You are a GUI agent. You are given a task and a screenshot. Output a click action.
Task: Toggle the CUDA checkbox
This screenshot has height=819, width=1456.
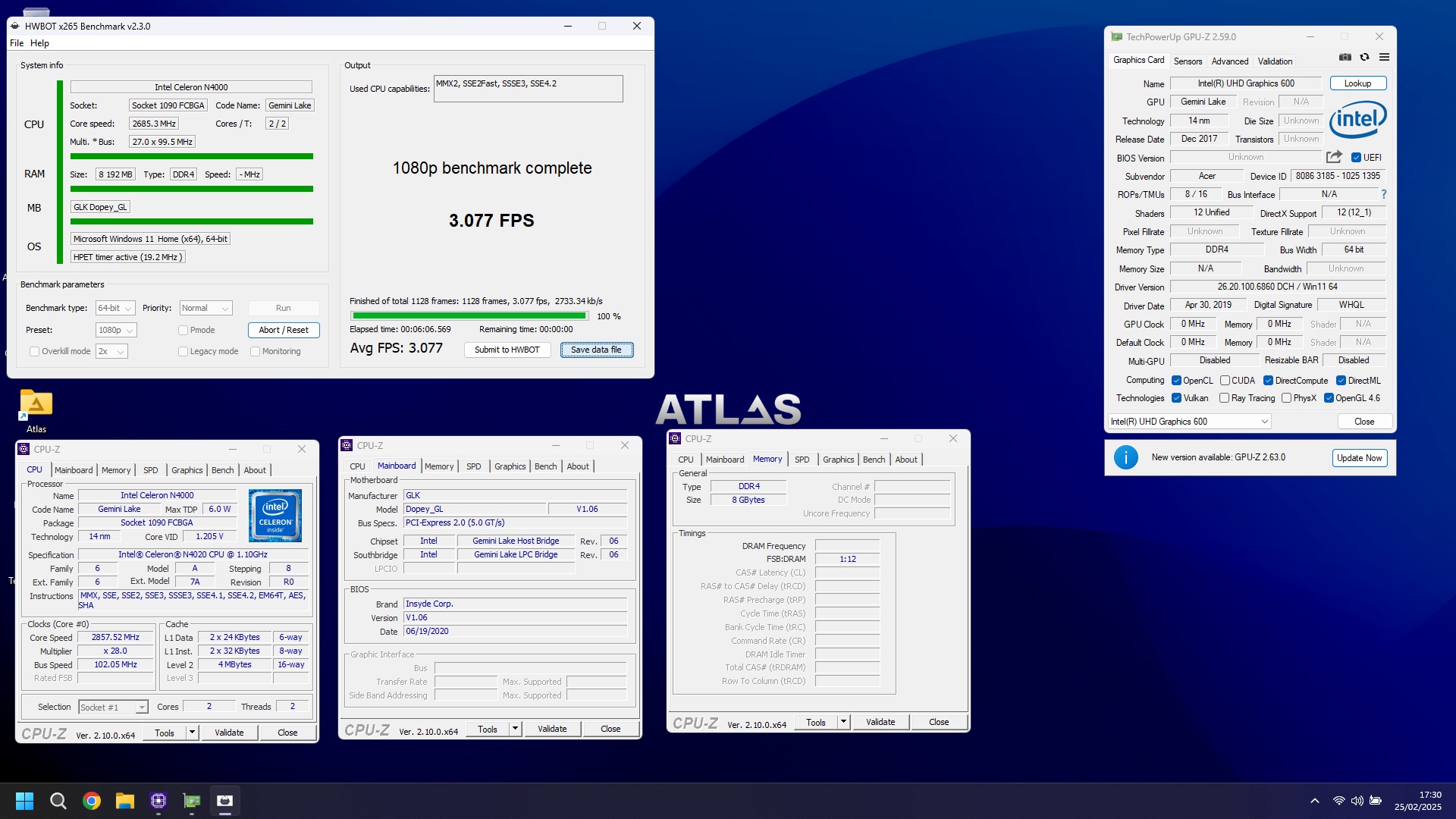coord(1225,381)
